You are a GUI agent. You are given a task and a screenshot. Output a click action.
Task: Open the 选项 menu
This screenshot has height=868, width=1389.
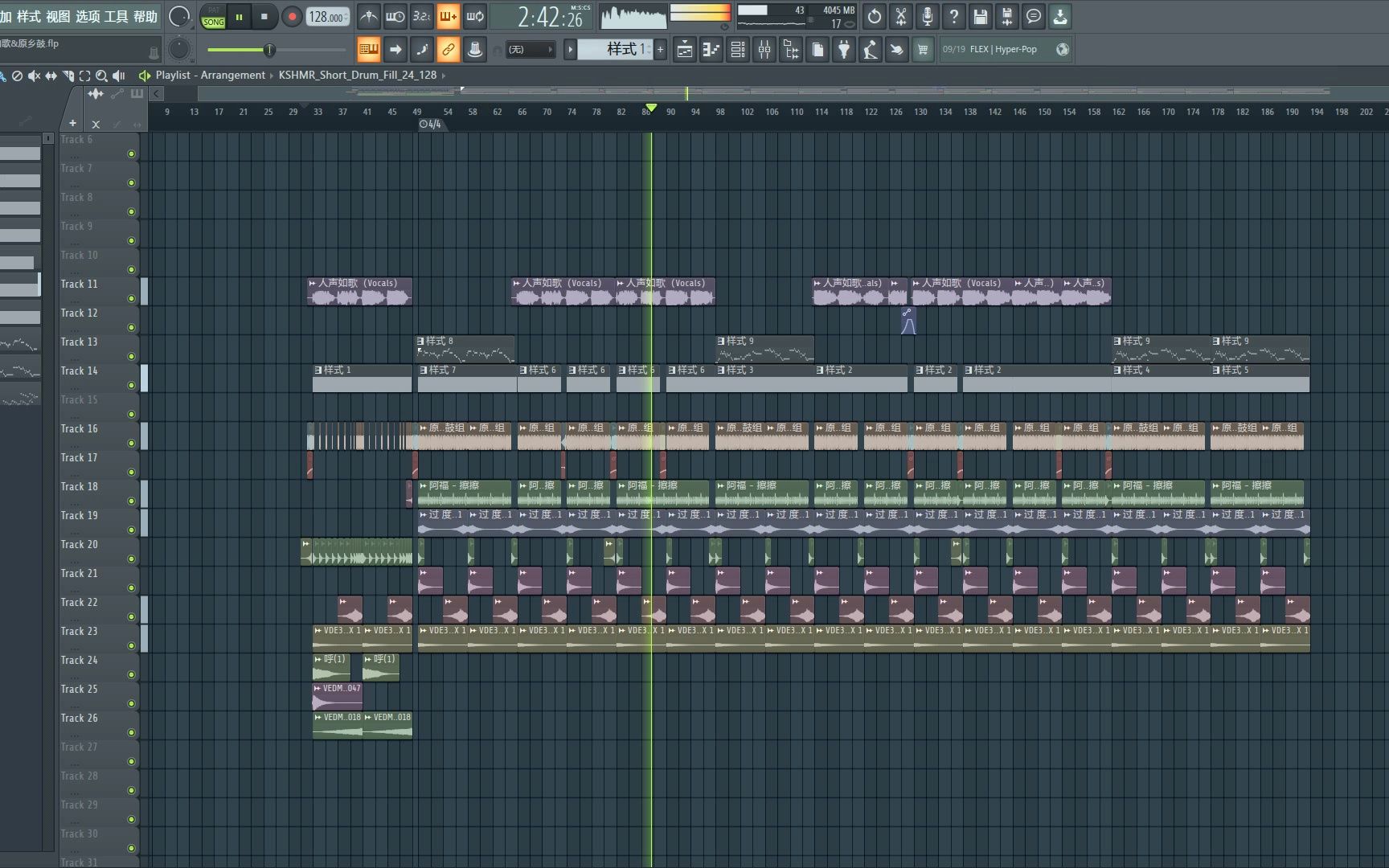[x=88, y=16]
